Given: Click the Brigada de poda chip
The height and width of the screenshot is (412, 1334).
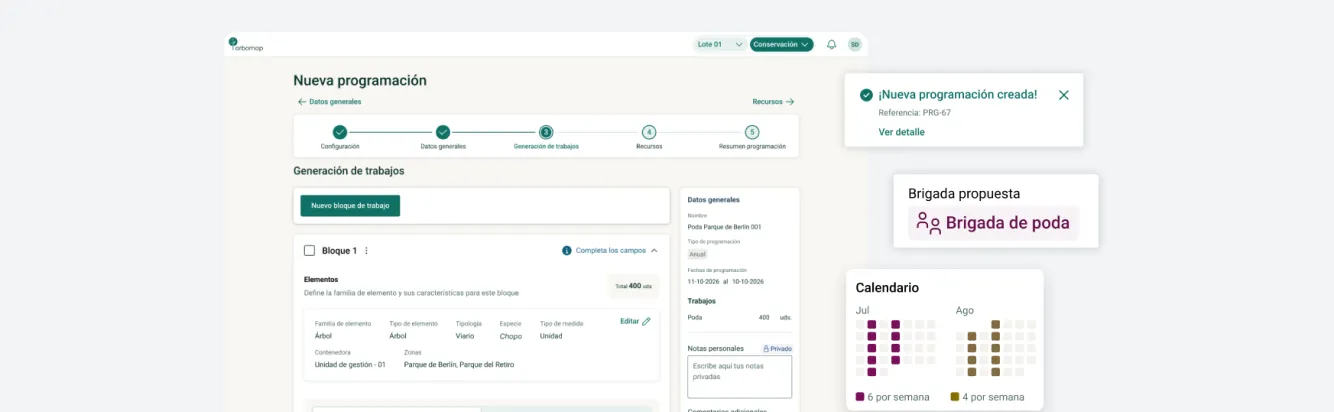Looking at the screenshot, I should pyautogui.click(x=994, y=223).
